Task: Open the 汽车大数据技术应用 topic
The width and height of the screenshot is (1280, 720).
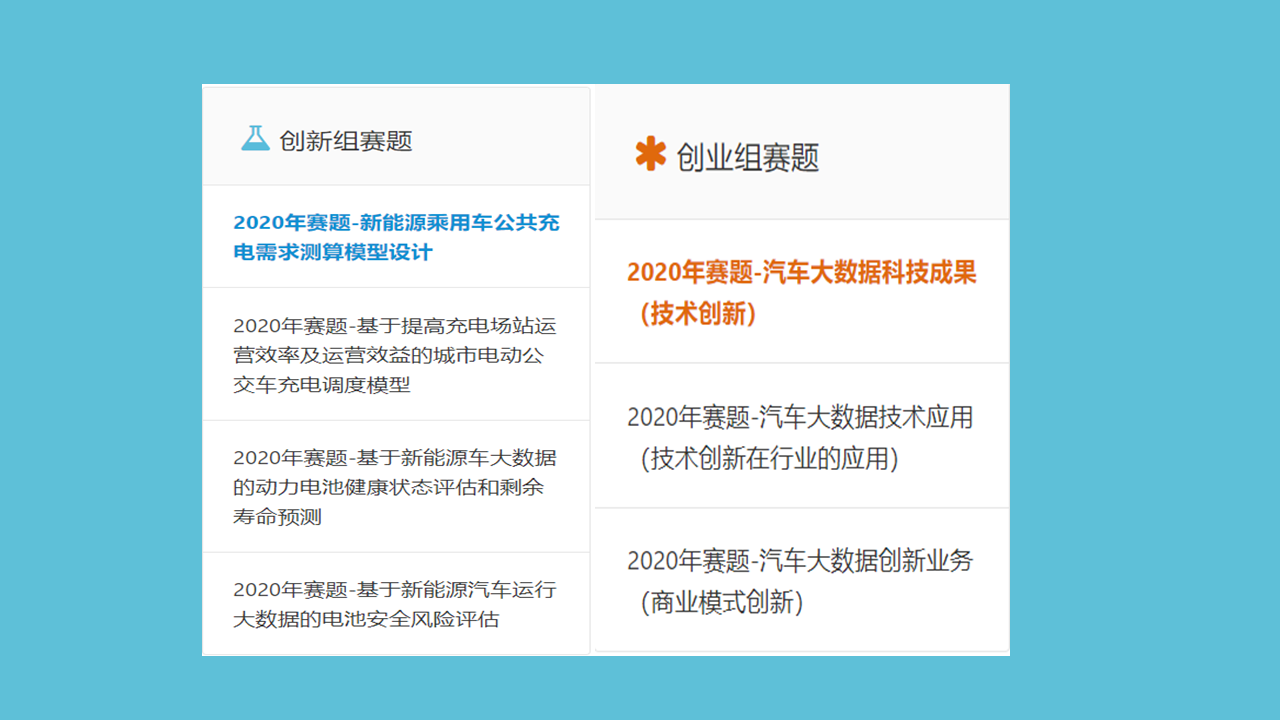Action: (x=800, y=417)
